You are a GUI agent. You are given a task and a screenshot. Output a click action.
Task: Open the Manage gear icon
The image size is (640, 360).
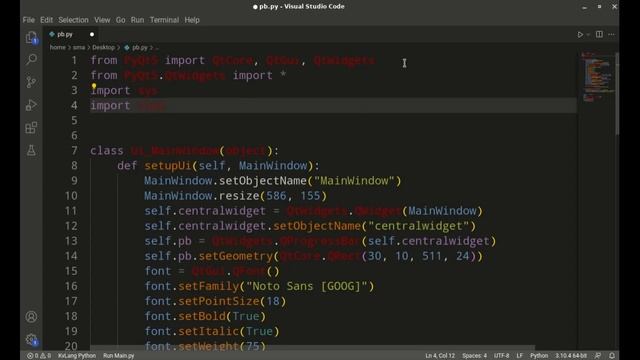(x=31, y=339)
